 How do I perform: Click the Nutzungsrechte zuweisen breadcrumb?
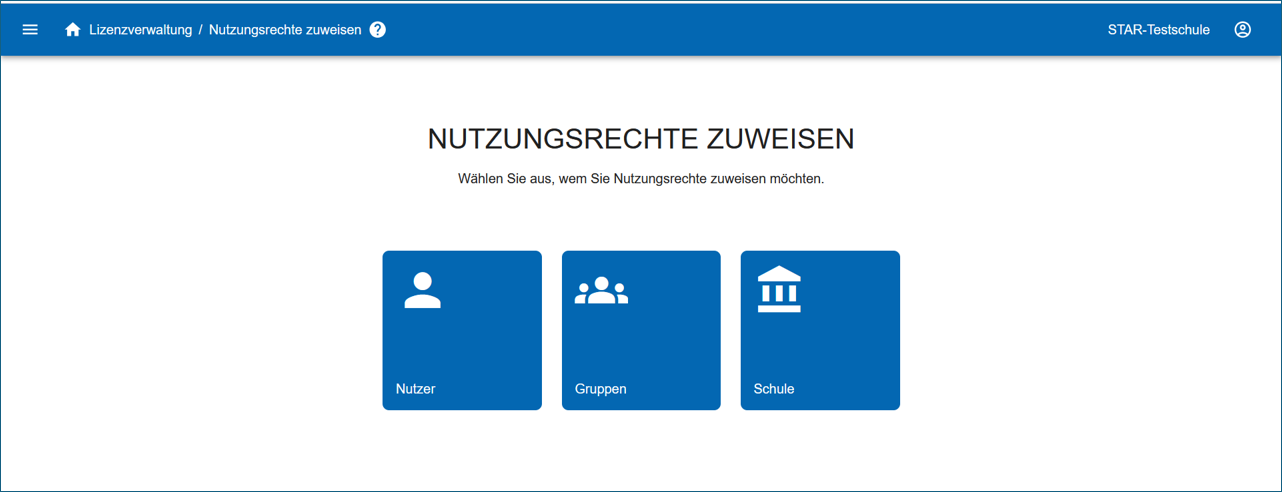(285, 30)
